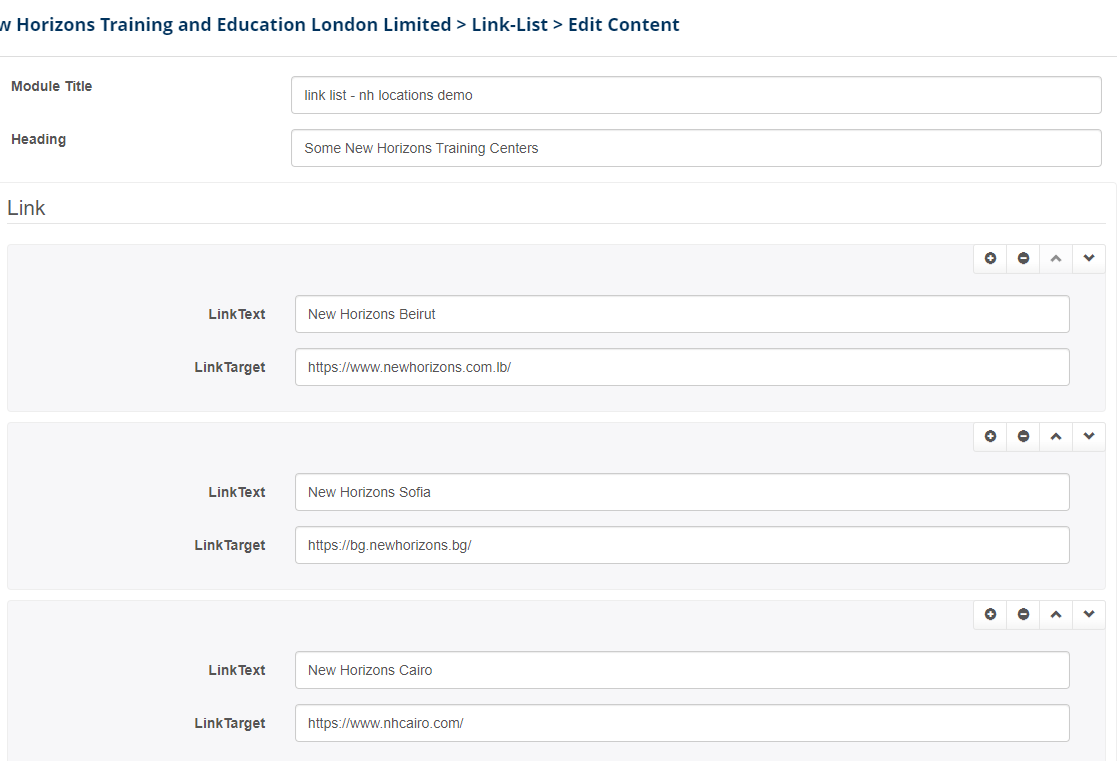
Task: Click the nhcairo.com LinkTarget field
Action: tap(682, 723)
